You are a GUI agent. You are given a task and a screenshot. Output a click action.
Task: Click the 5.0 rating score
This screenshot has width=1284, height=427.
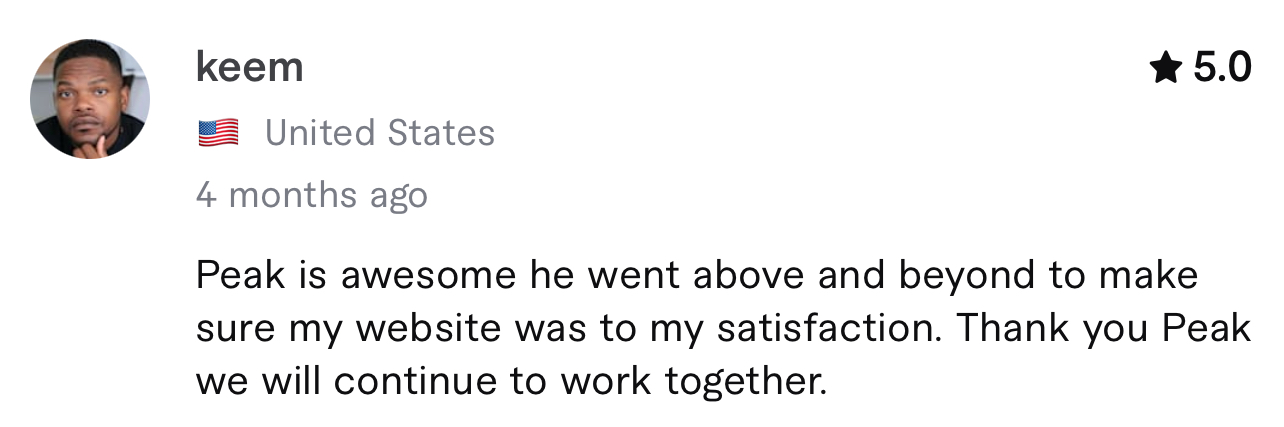tap(1221, 69)
